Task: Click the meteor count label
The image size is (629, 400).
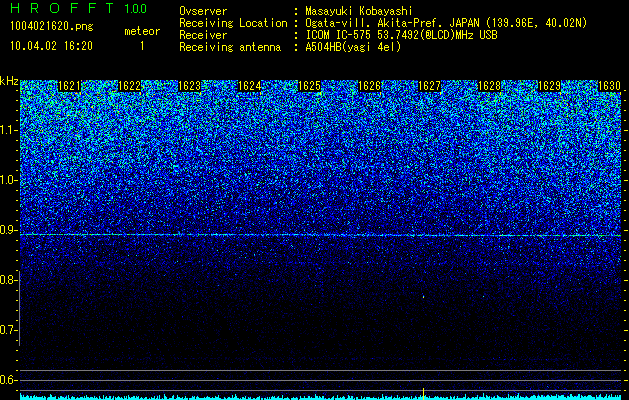Action: [142, 31]
